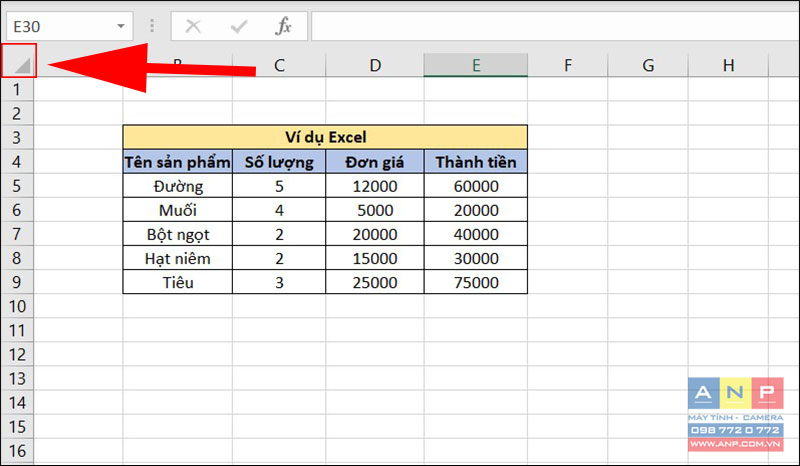Click unit price cell 12000

coord(375,186)
